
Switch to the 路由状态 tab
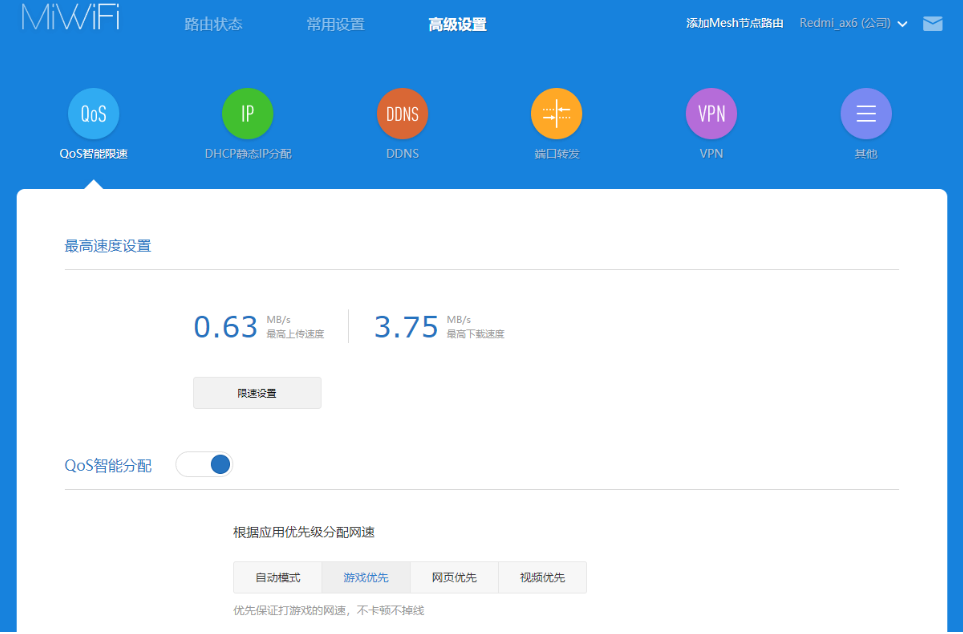click(x=213, y=23)
